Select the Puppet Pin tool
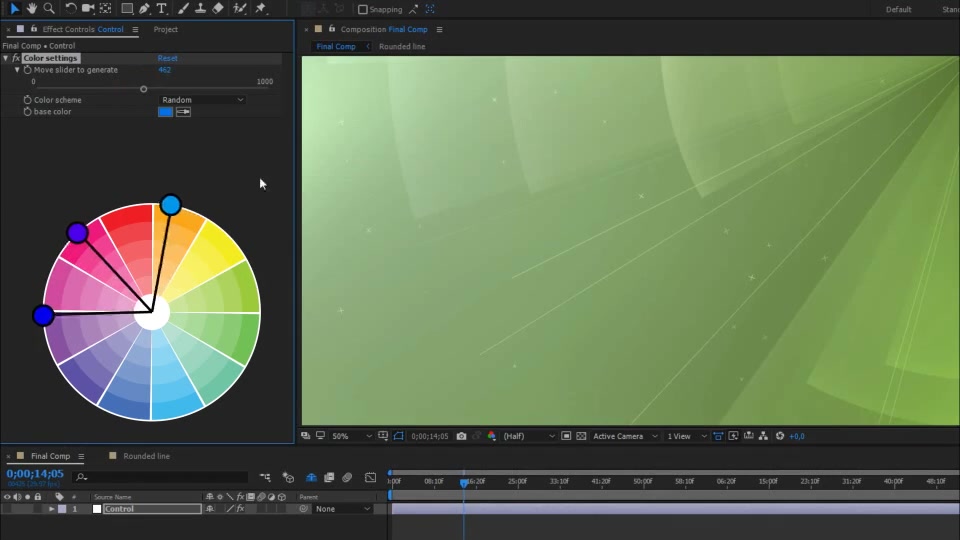This screenshot has height=540, width=960. click(261, 9)
